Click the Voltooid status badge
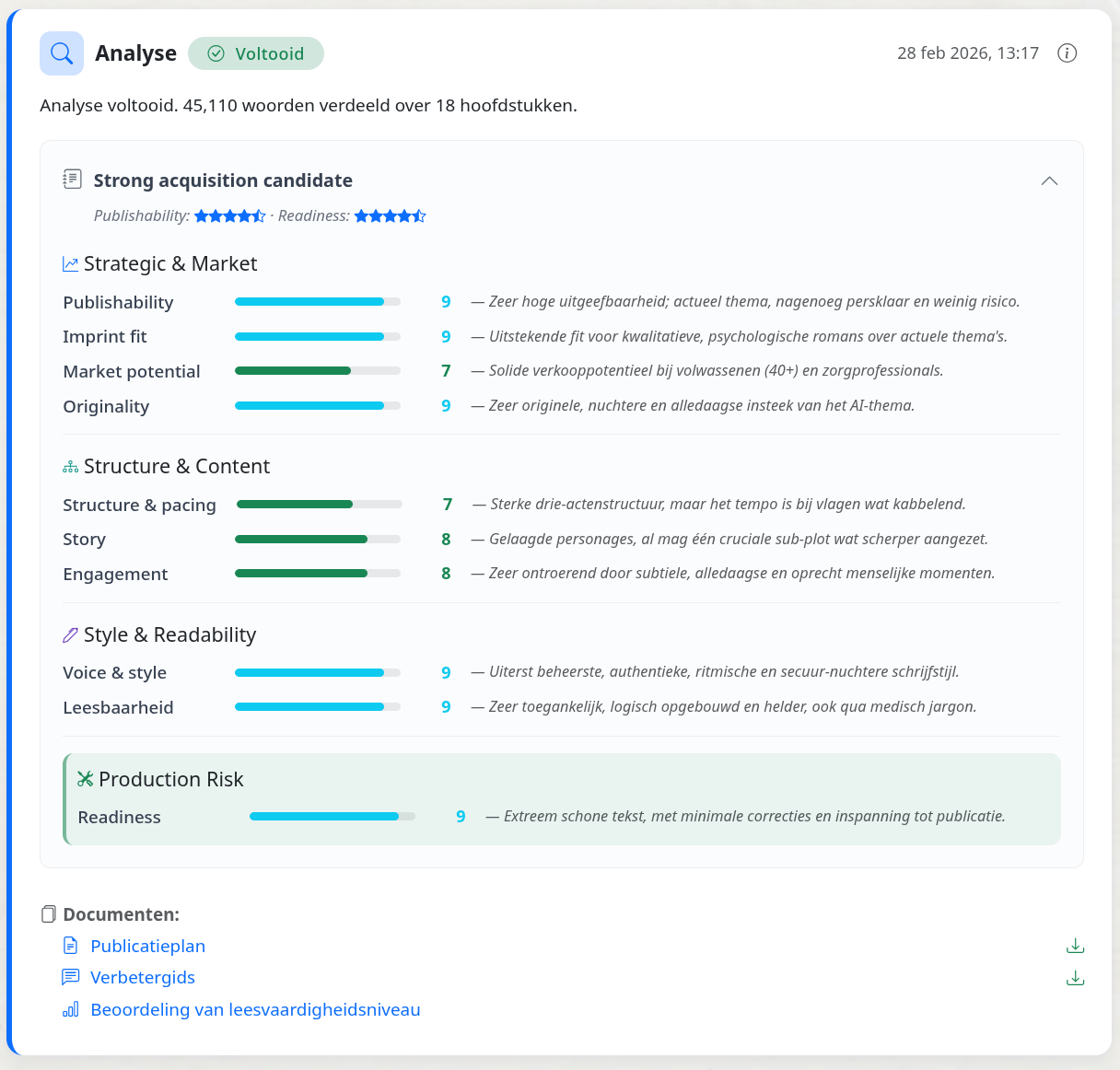 point(256,53)
